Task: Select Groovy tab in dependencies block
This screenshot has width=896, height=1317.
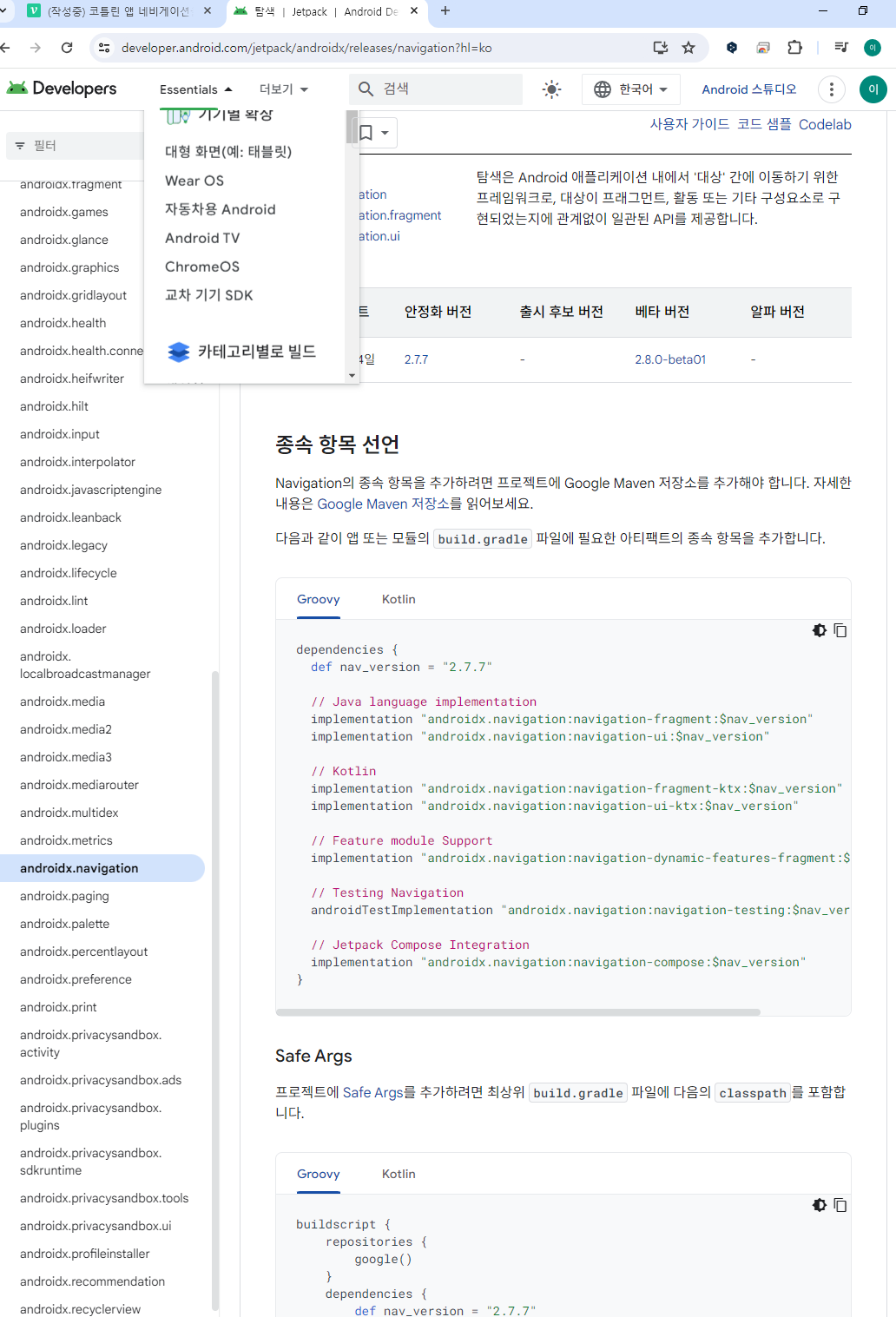Action: [319, 599]
